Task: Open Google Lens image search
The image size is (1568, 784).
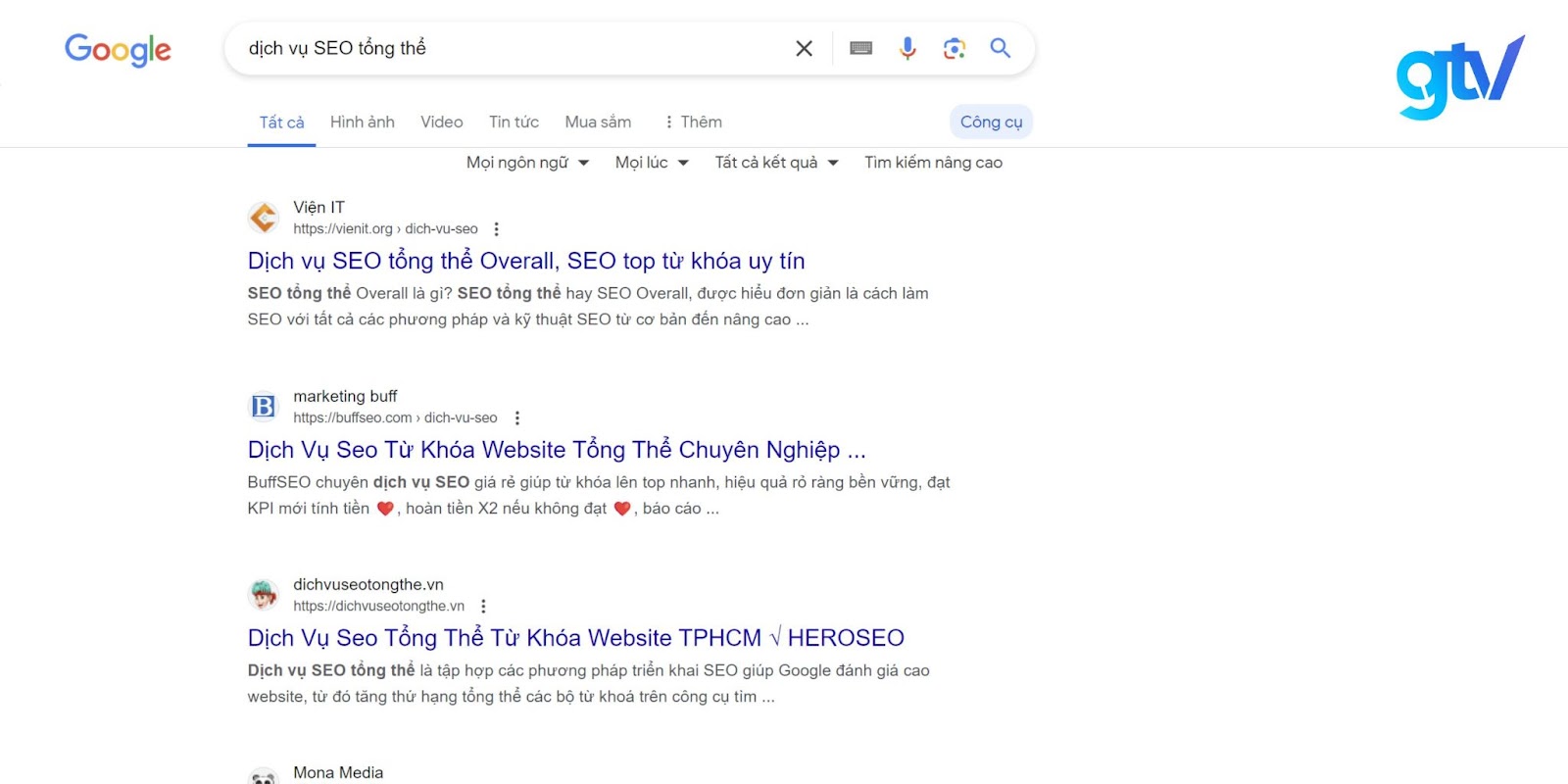Action: (953, 47)
